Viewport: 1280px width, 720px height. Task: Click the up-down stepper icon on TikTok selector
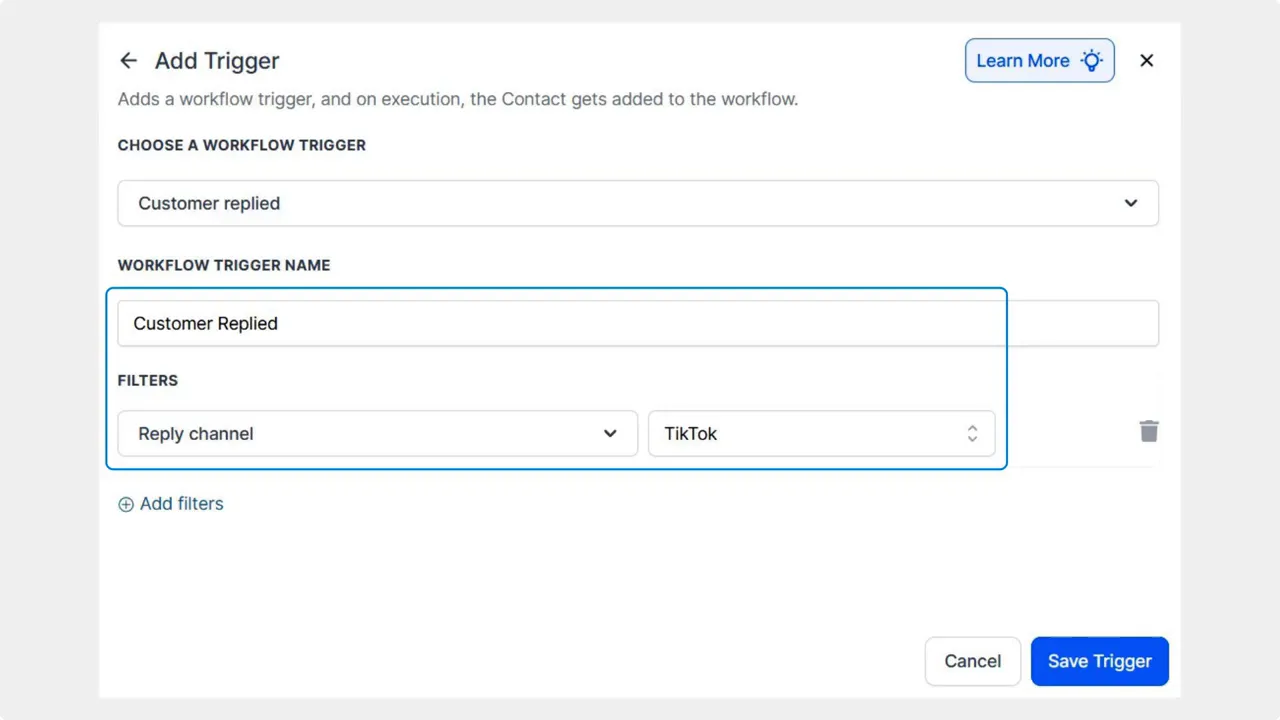point(972,433)
